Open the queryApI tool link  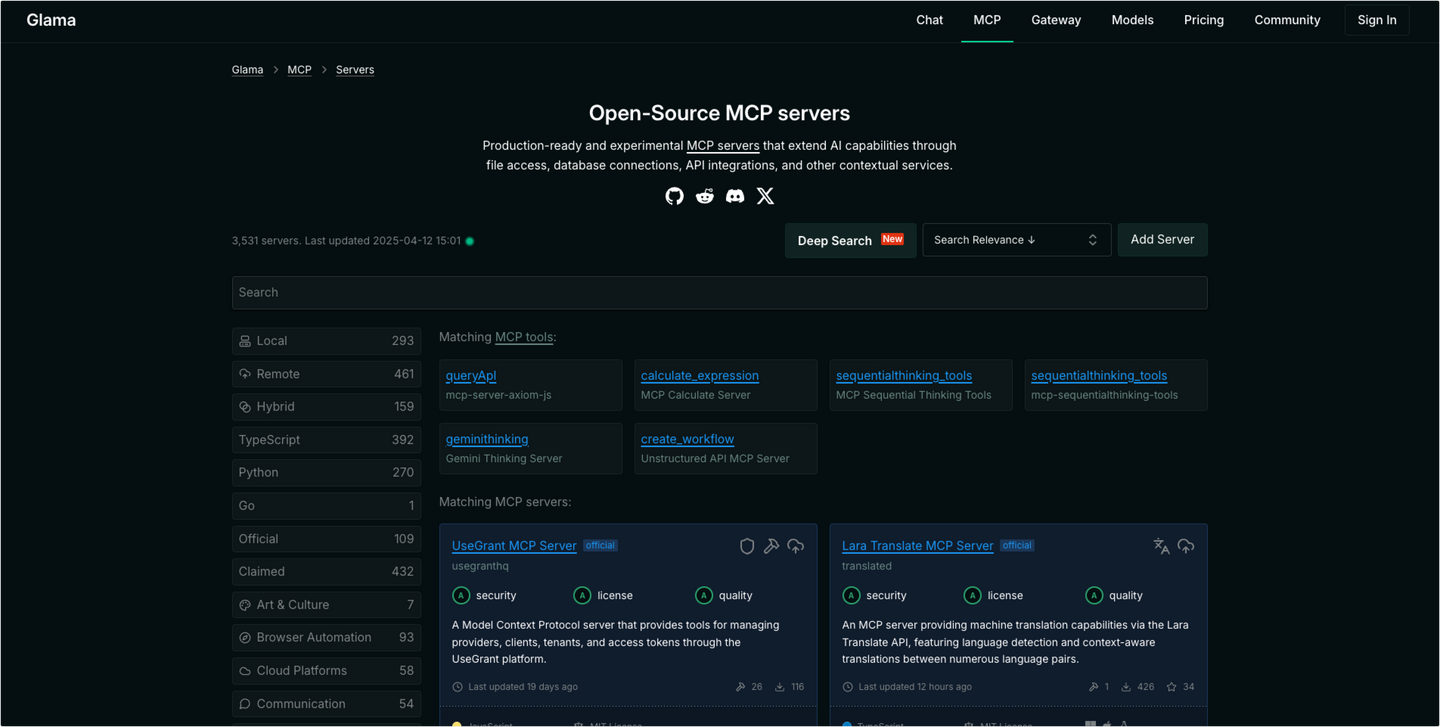click(471, 376)
